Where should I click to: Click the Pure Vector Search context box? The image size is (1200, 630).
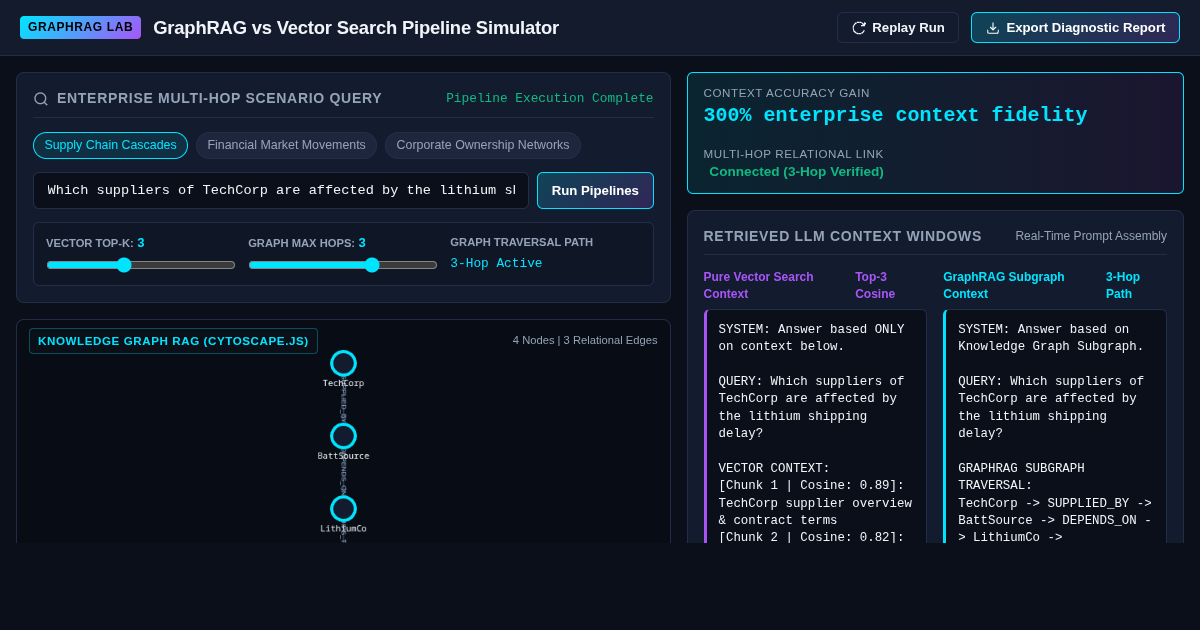click(815, 426)
